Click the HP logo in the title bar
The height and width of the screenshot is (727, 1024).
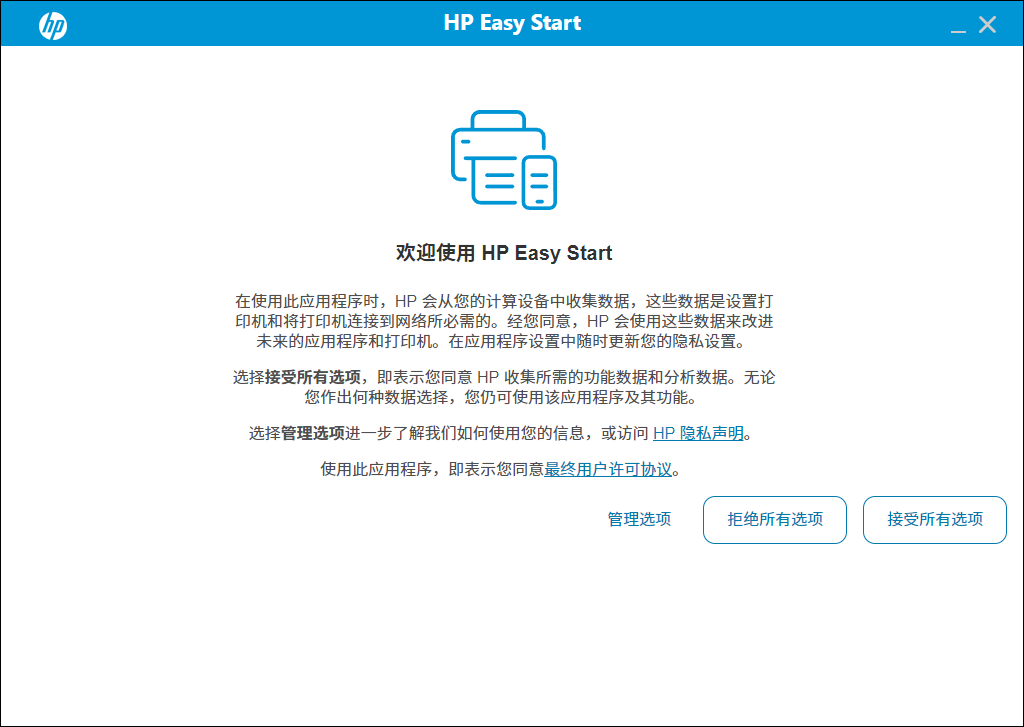52,25
